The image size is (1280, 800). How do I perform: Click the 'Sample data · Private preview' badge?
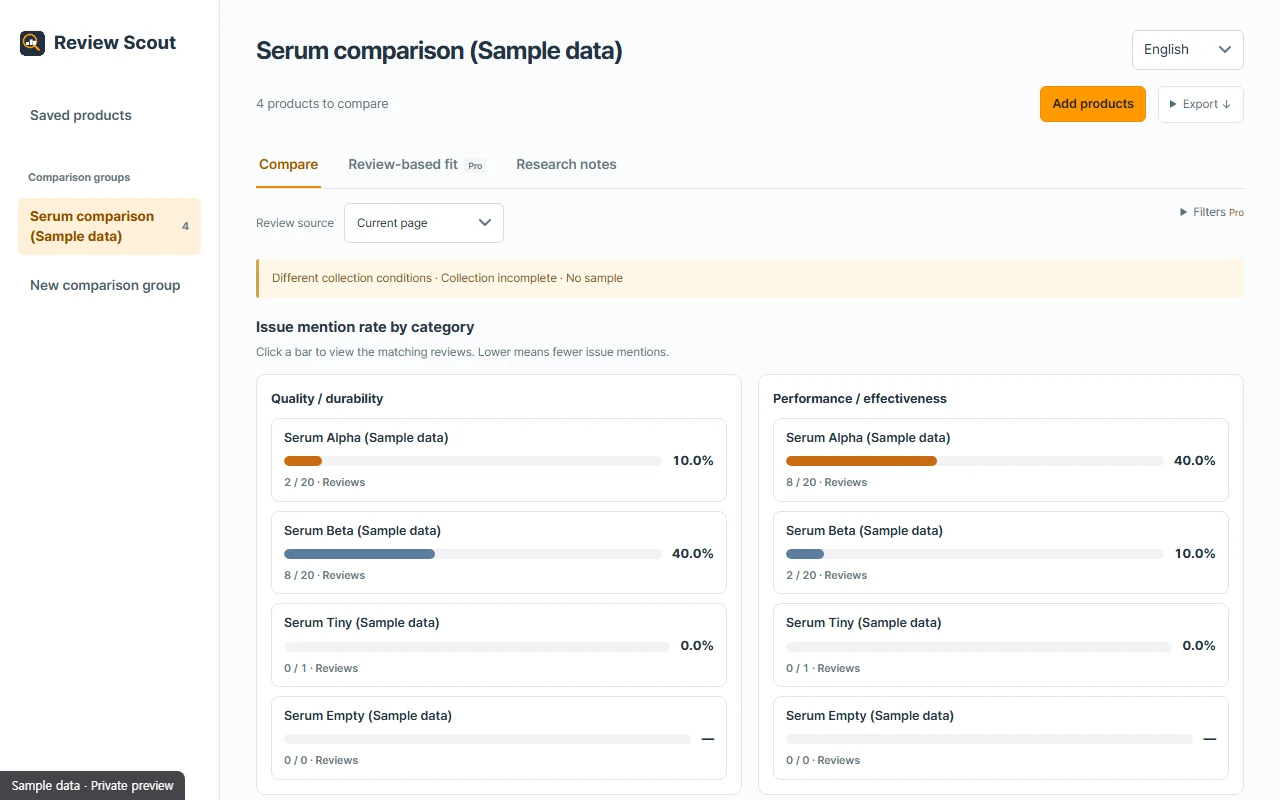coord(92,786)
